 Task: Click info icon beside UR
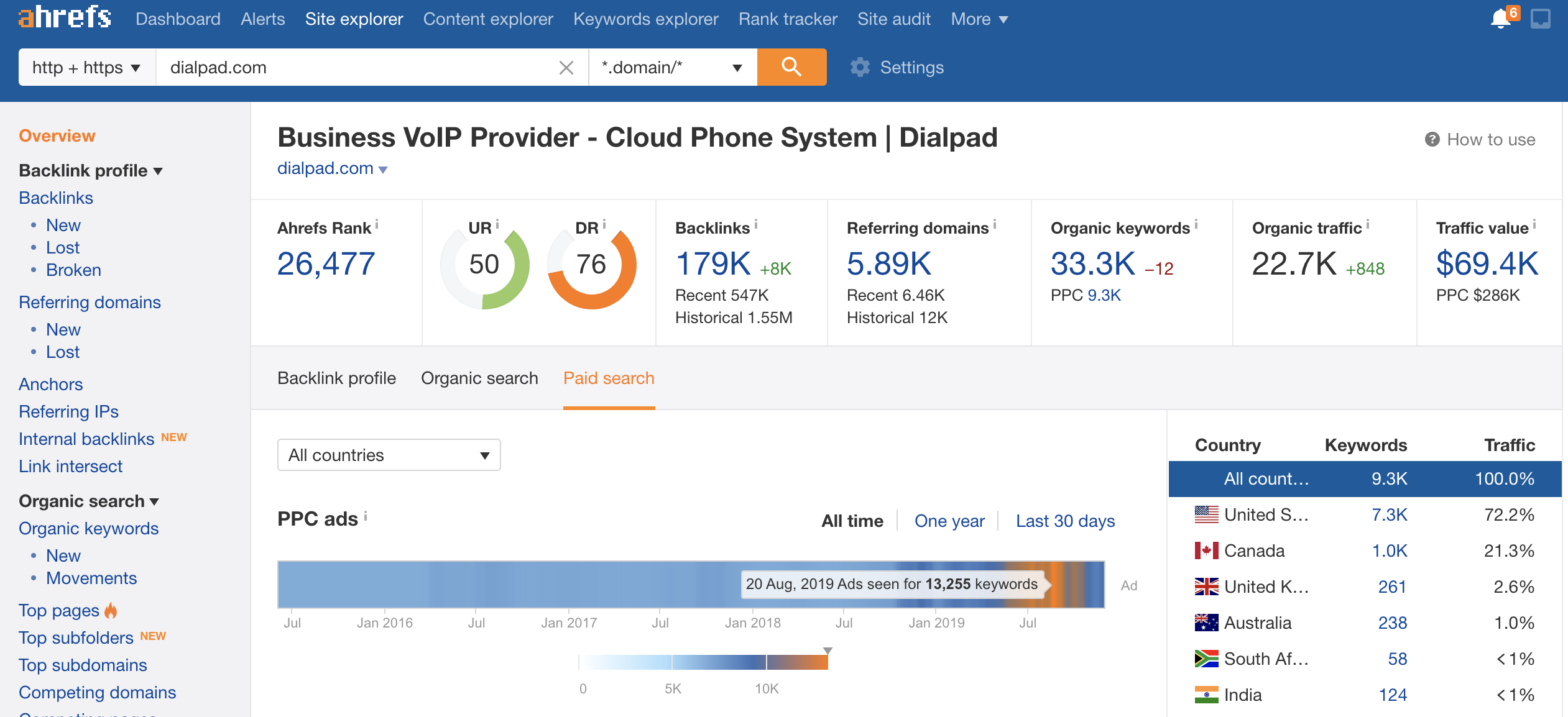(x=497, y=224)
